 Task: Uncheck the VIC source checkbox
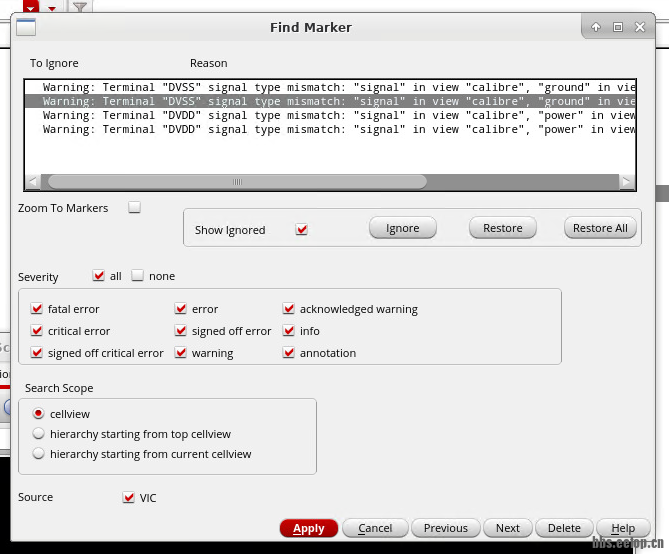(x=128, y=497)
